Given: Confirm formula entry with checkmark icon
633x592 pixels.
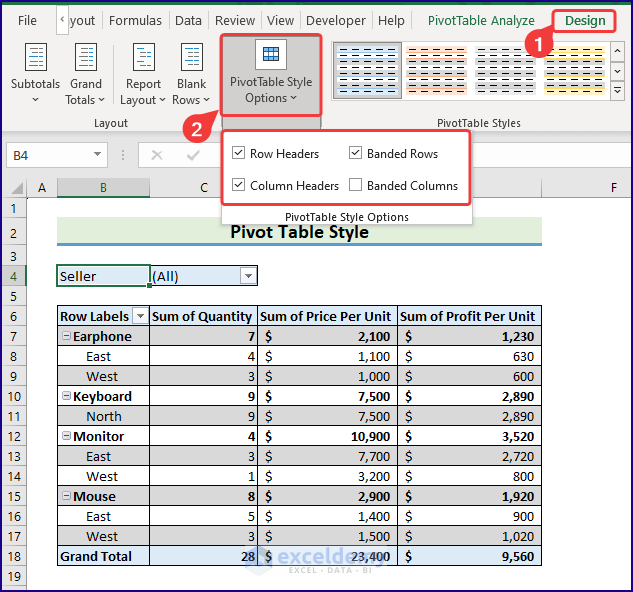Looking at the screenshot, I should pyautogui.click(x=193, y=155).
